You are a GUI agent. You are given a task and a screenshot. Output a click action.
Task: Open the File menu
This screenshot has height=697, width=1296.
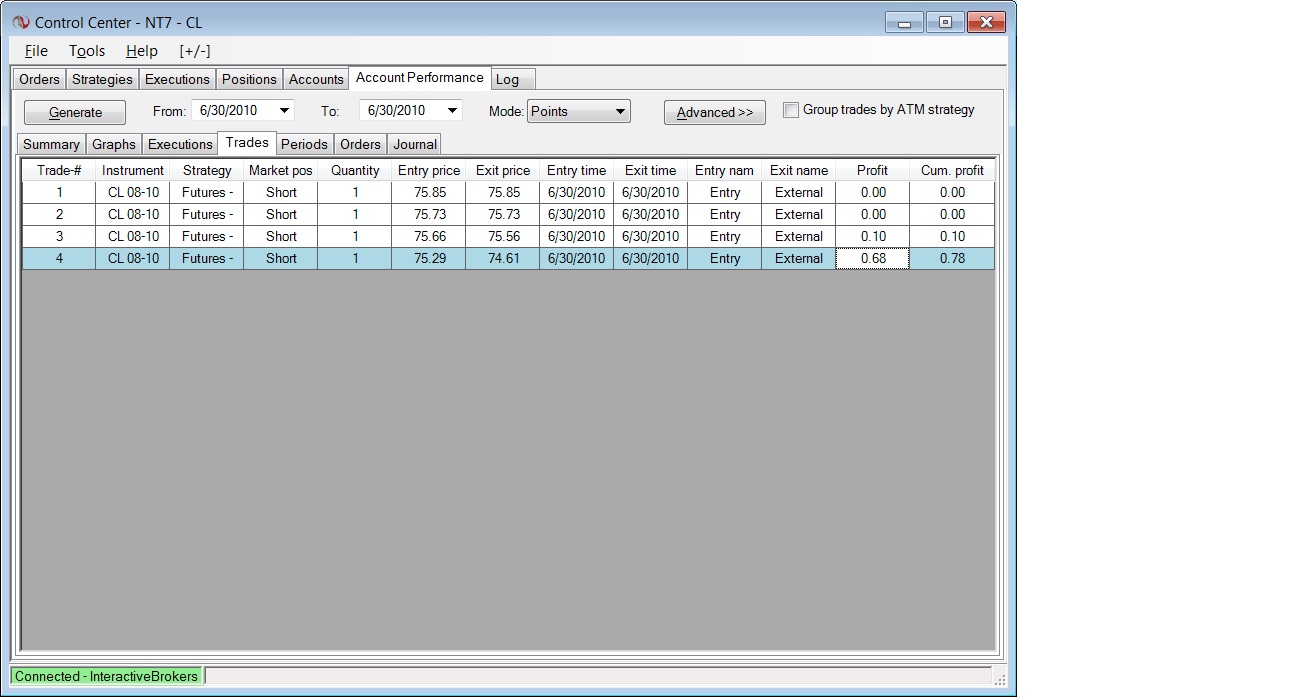tap(36, 51)
